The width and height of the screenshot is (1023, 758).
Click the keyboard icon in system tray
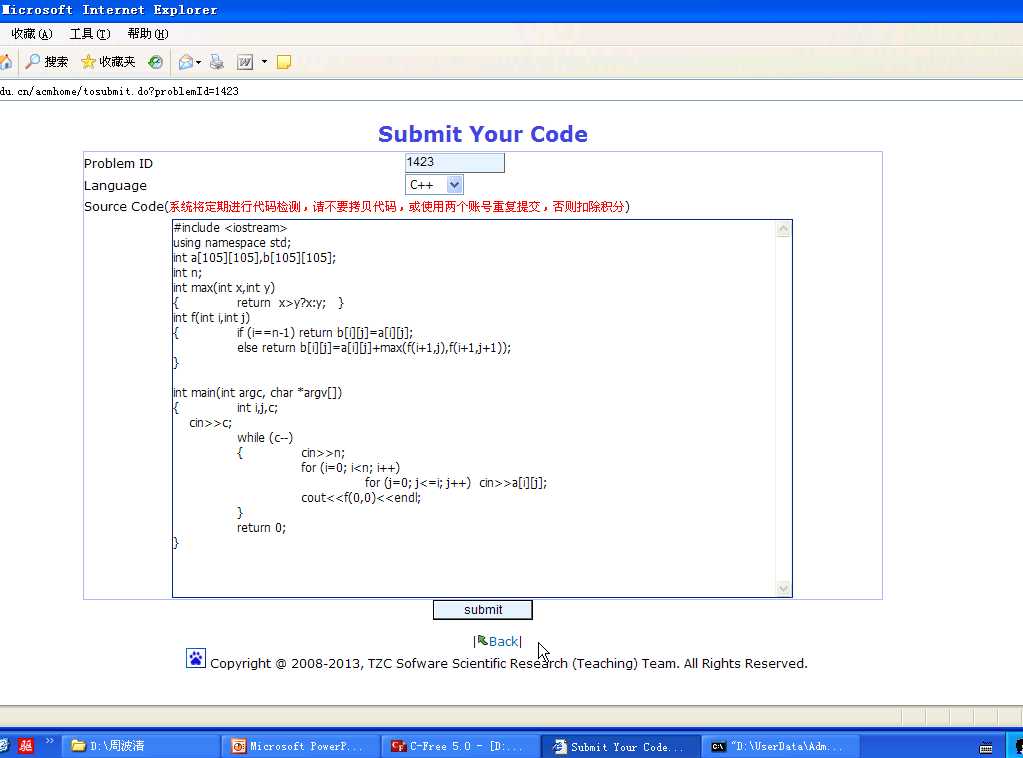tap(986, 748)
